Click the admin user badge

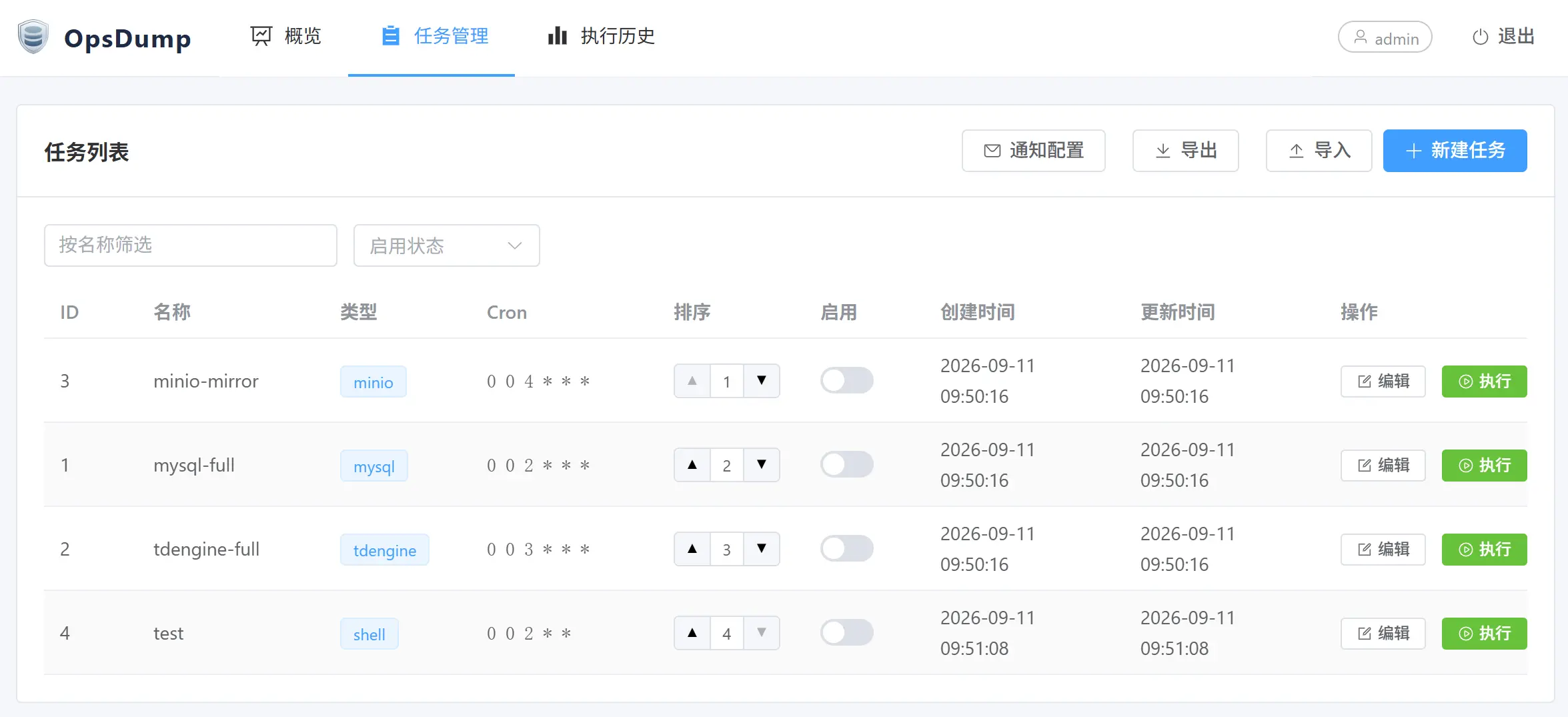(x=1385, y=37)
